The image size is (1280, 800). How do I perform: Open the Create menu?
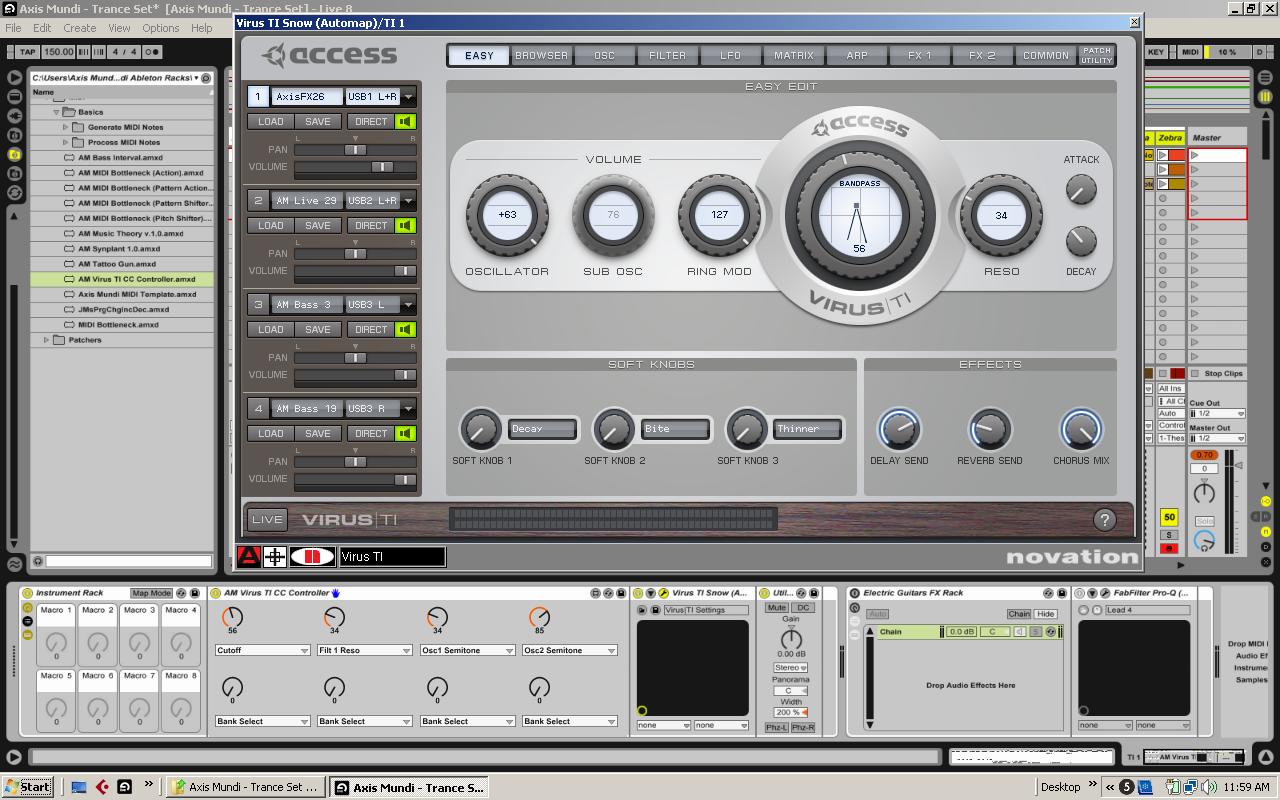(80, 28)
